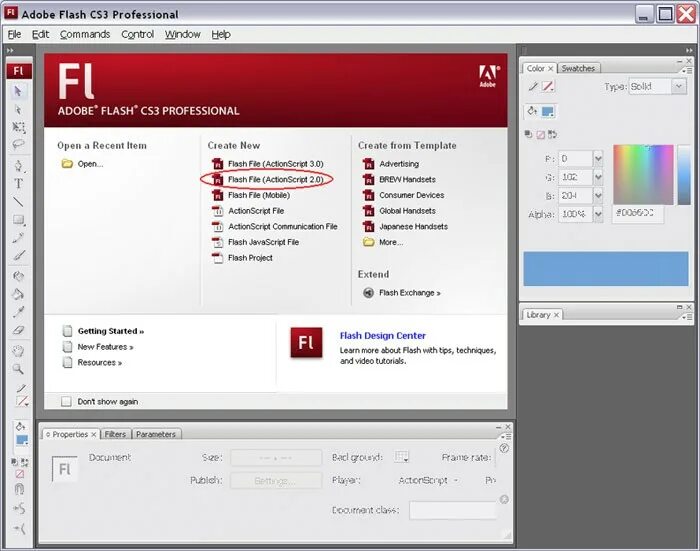Open the Window menu
The height and width of the screenshot is (551, 700).
(183, 34)
